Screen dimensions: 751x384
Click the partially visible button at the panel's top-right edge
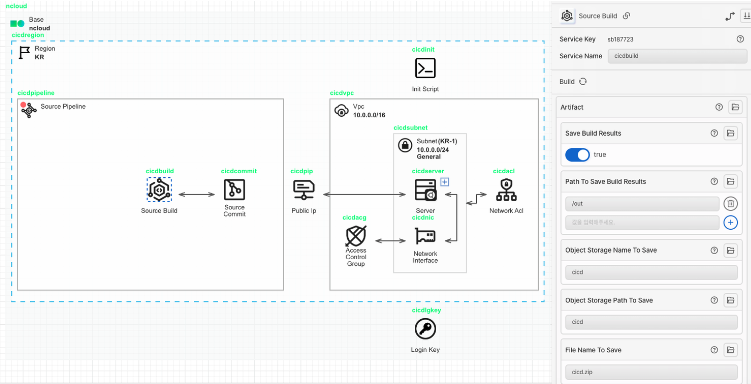[x=747, y=16]
